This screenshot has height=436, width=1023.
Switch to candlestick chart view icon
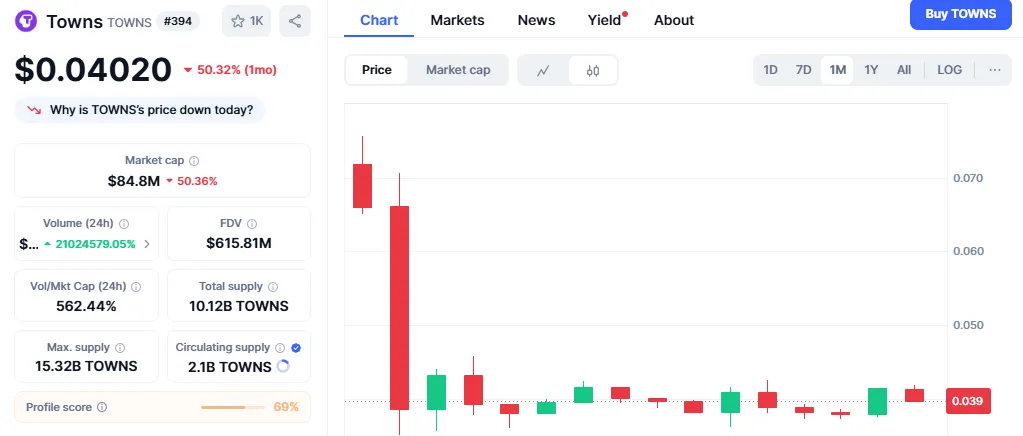(593, 70)
